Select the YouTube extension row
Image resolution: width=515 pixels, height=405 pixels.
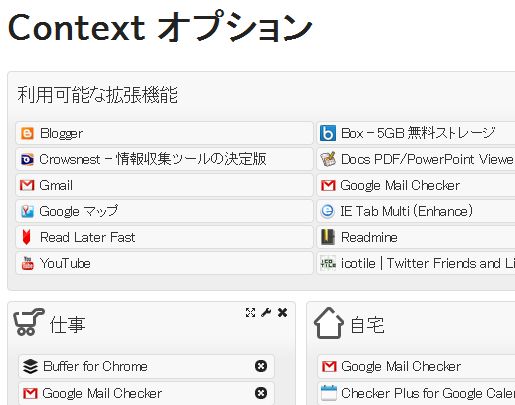pyautogui.click(x=164, y=263)
